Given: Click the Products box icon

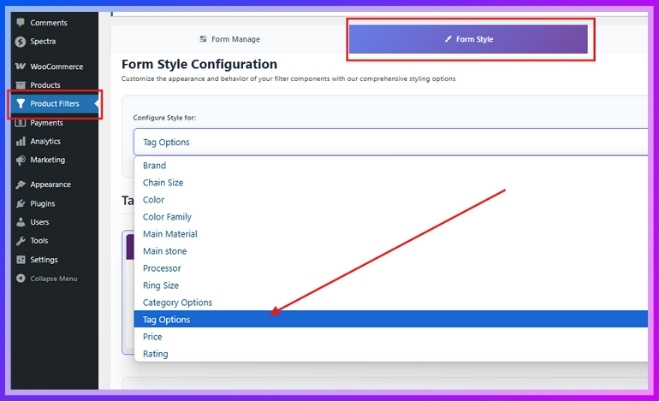Looking at the screenshot, I should (20, 85).
